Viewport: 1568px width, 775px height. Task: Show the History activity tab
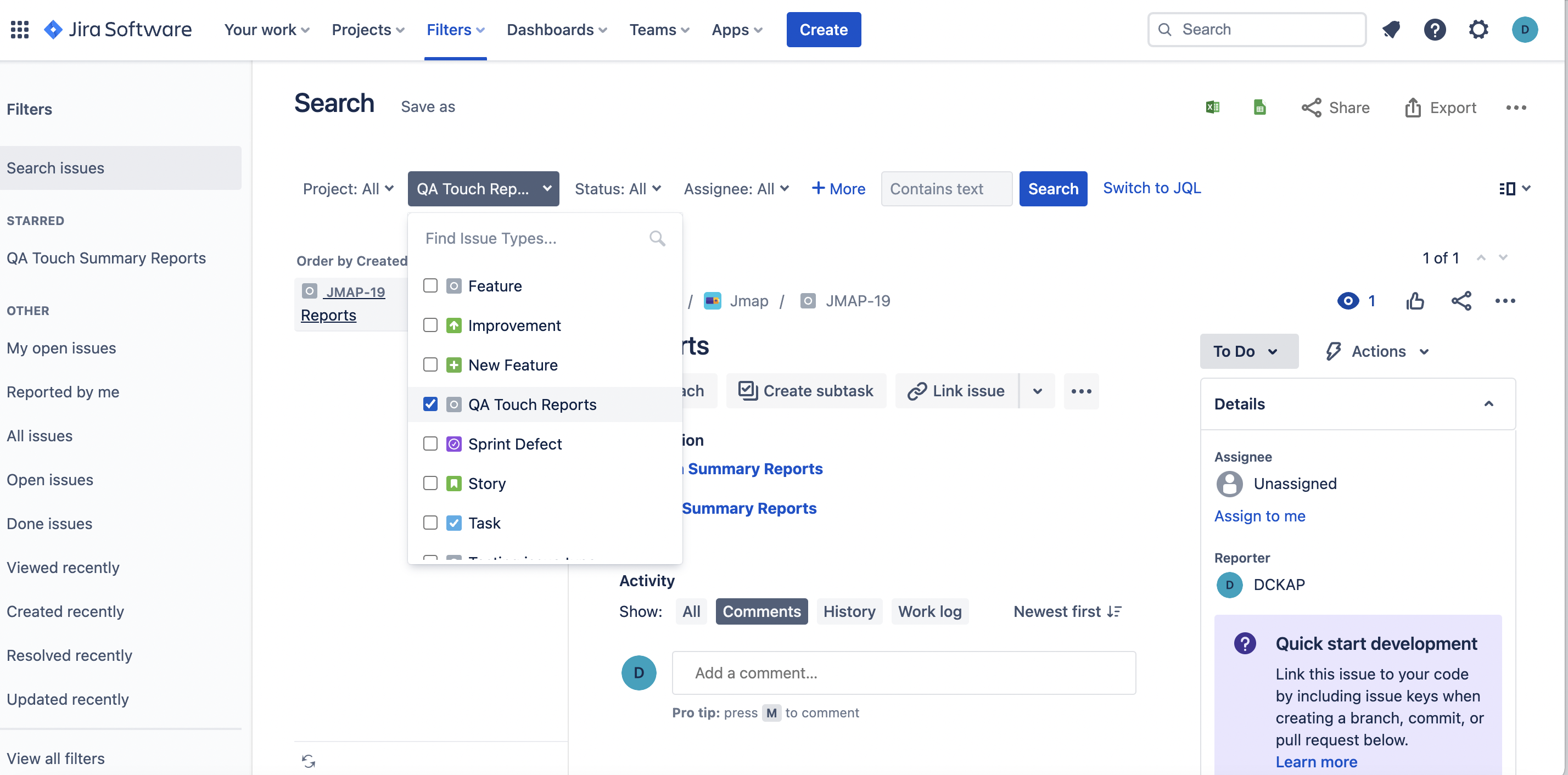point(849,611)
